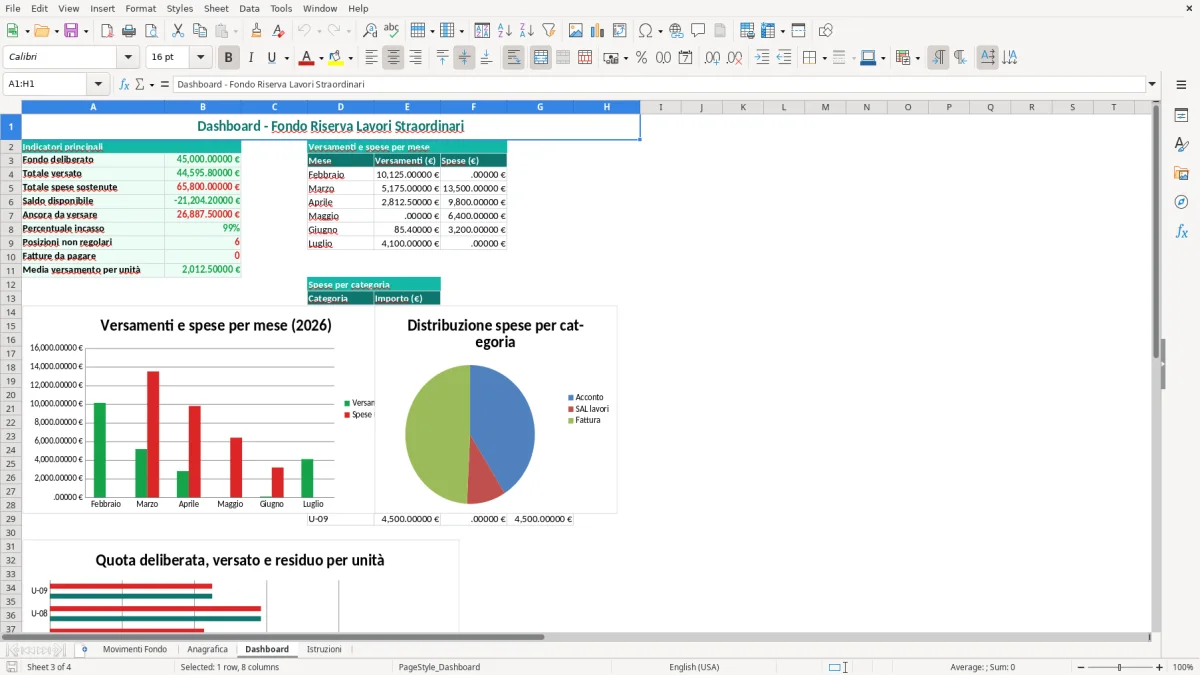Open conditional formatting dropdown arrow

(x=917, y=59)
